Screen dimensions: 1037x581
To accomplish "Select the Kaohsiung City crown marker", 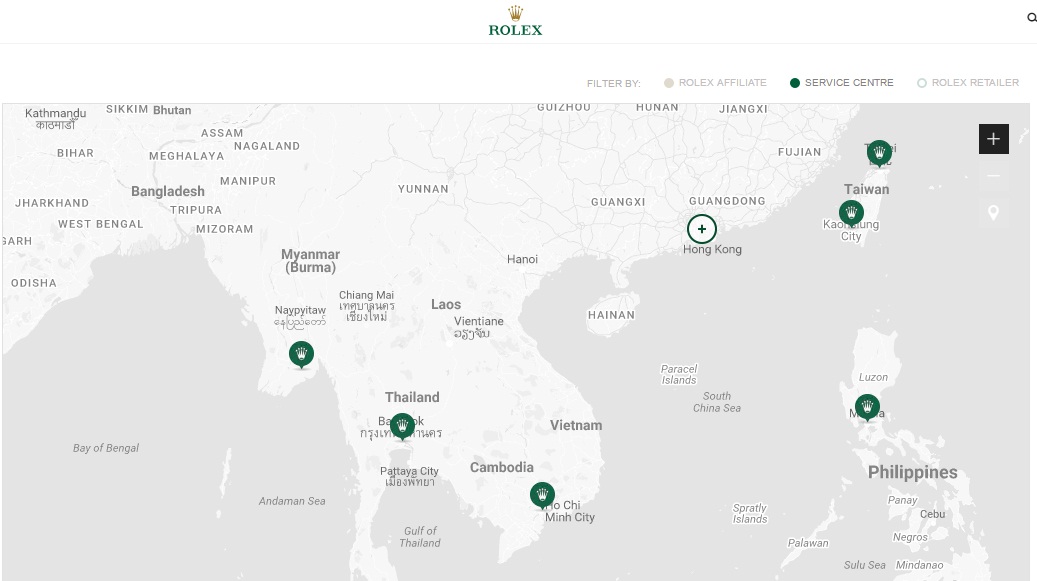I will pyautogui.click(x=851, y=213).
